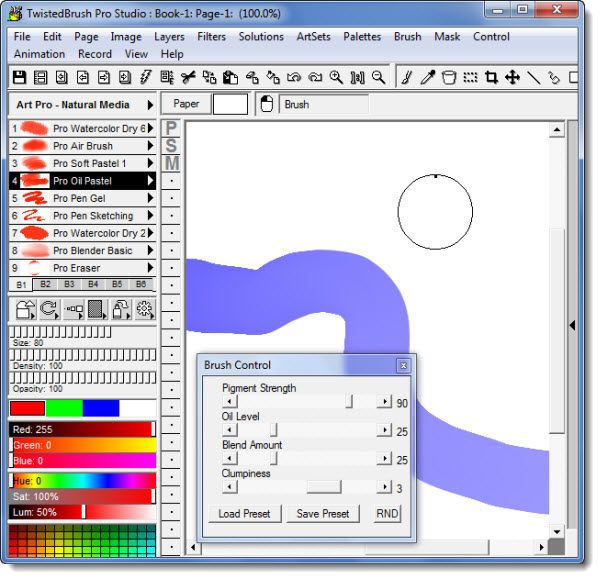Expand arrow beside Pro Blender Basic
This screenshot has width=600, height=579.
pos(151,250)
